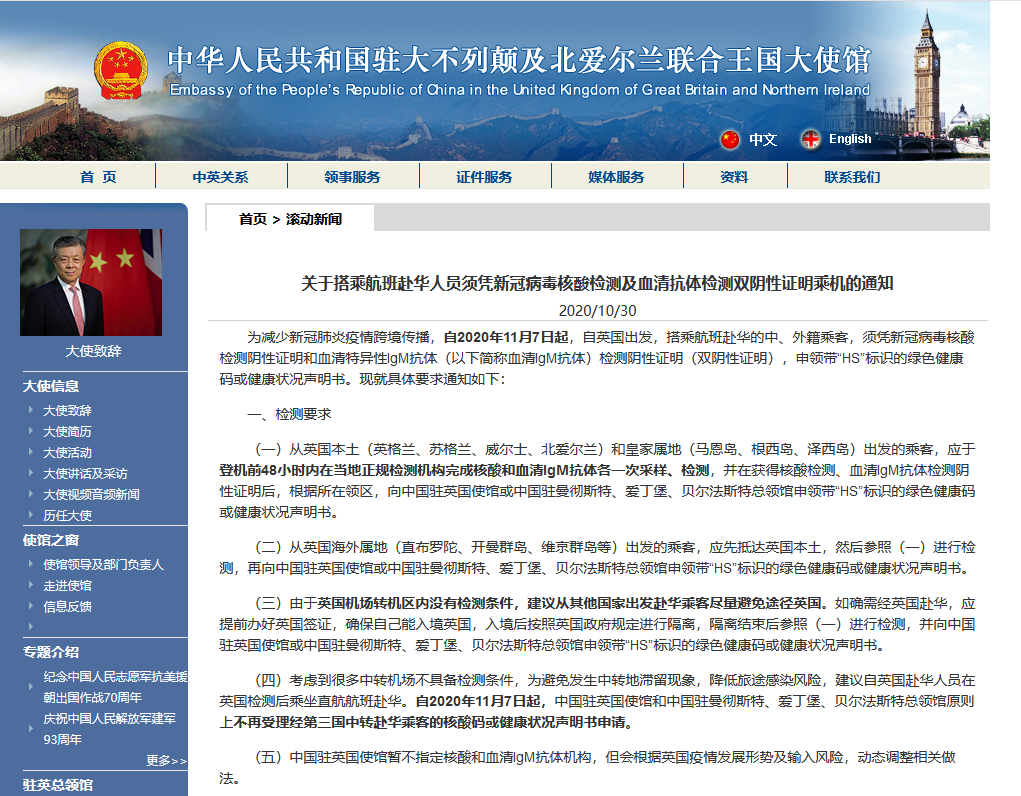The width and height of the screenshot is (1021, 796).
Task: Visit 使馆领导及部门负责人 sidebar link
Action: tap(103, 564)
